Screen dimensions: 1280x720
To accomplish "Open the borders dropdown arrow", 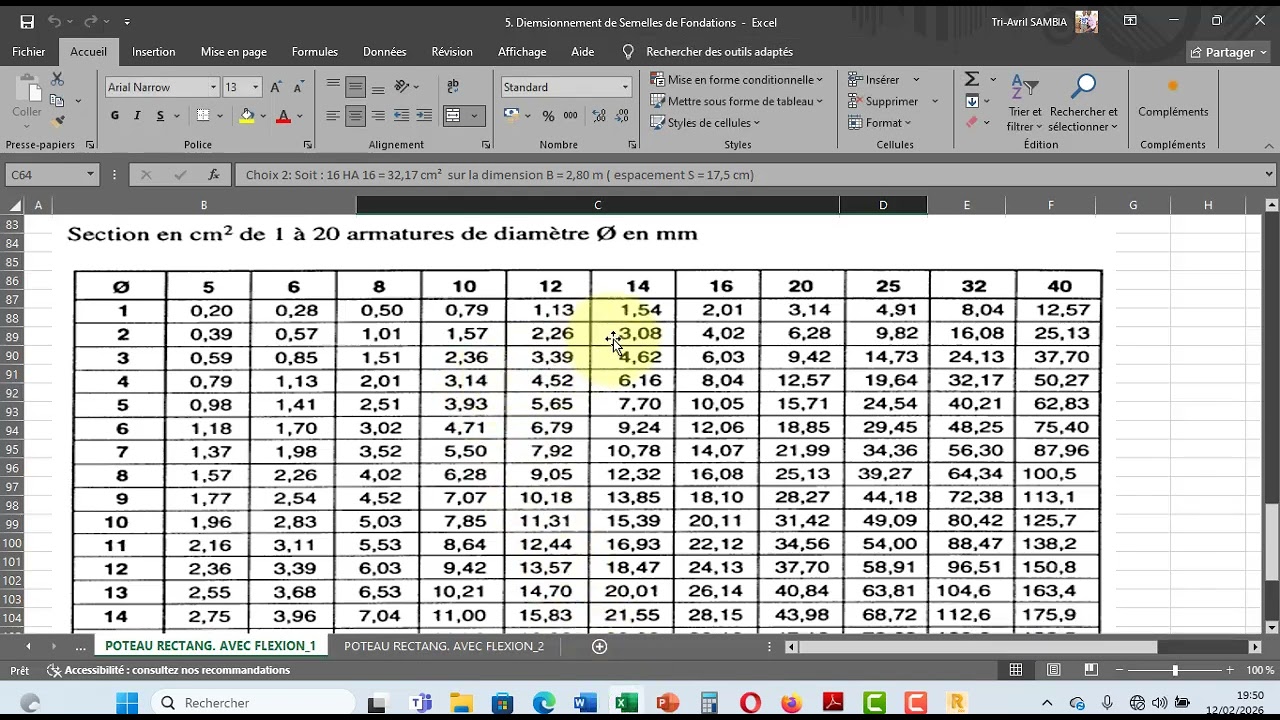I will [x=220, y=116].
